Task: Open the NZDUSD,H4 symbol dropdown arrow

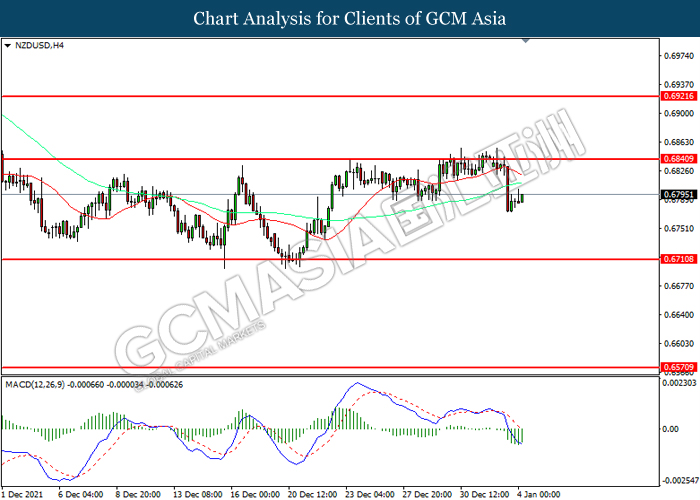Action: [x=7, y=46]
